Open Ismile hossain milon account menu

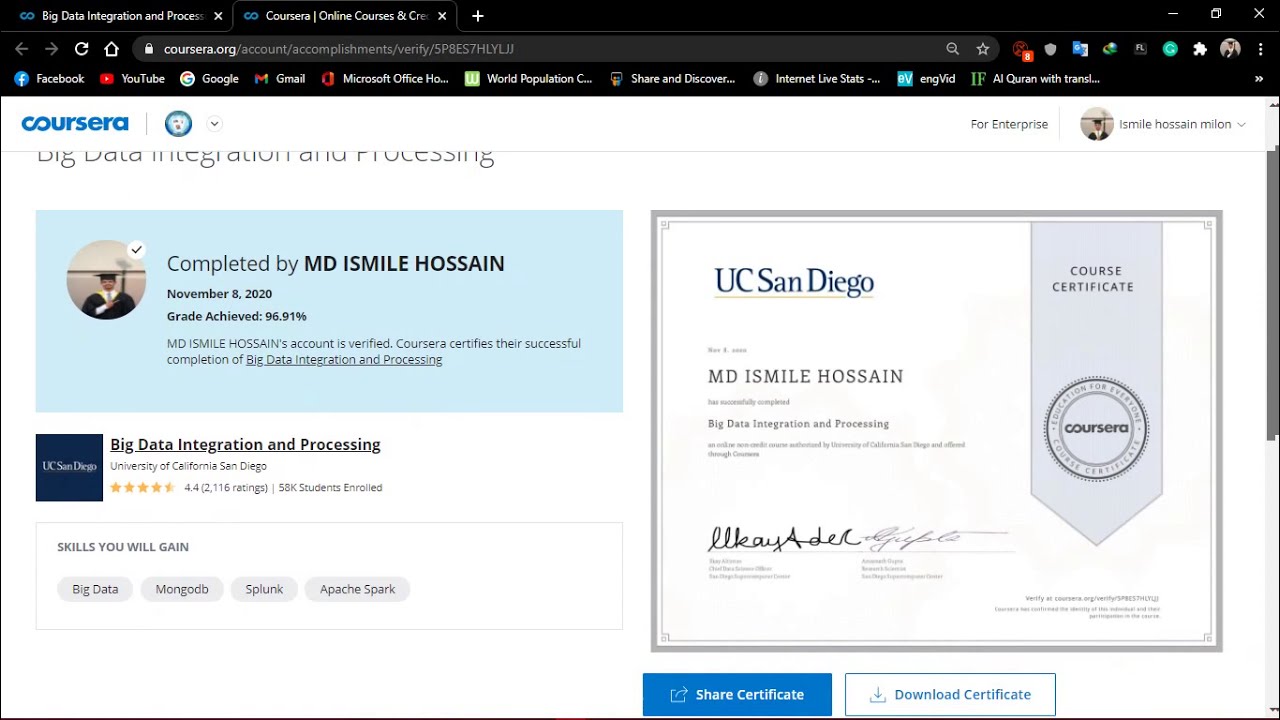[x=1163, y=124]
